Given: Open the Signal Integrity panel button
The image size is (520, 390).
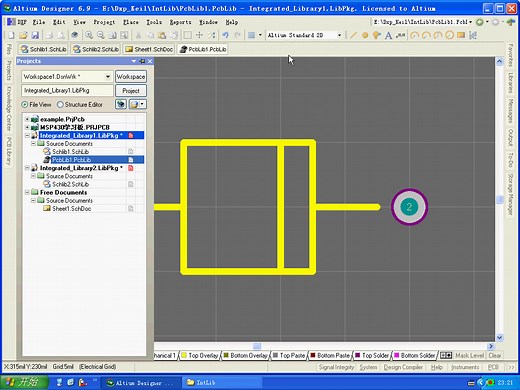Looking at the screenshot, I should 336,367.
